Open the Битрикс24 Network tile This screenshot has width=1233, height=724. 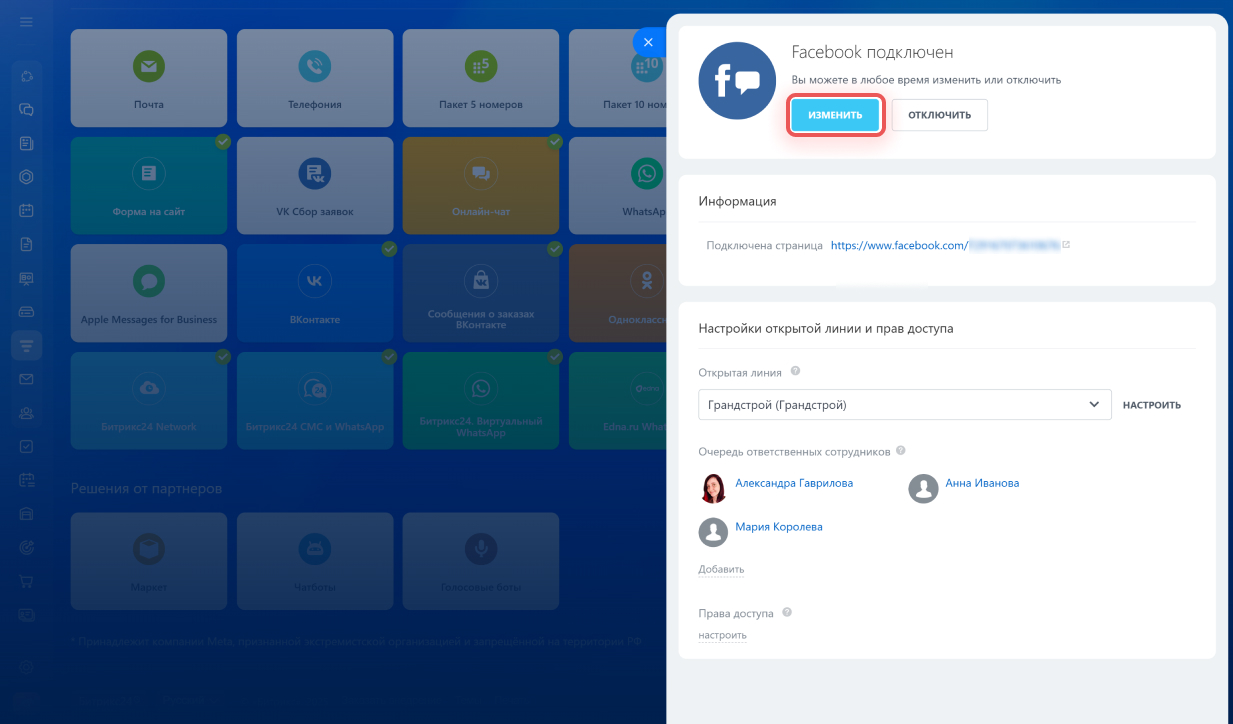tap(149, 400)
